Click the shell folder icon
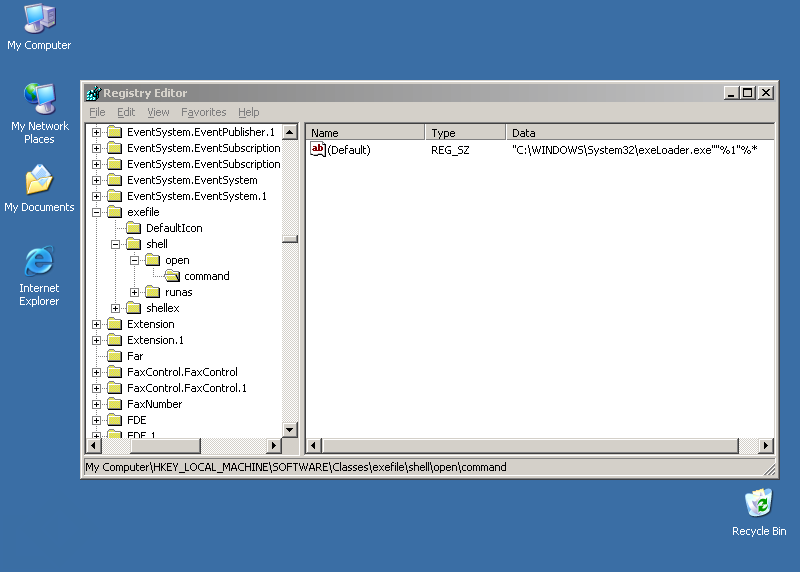The height and width of the screenshot is (572, 800). pos(134,244)
